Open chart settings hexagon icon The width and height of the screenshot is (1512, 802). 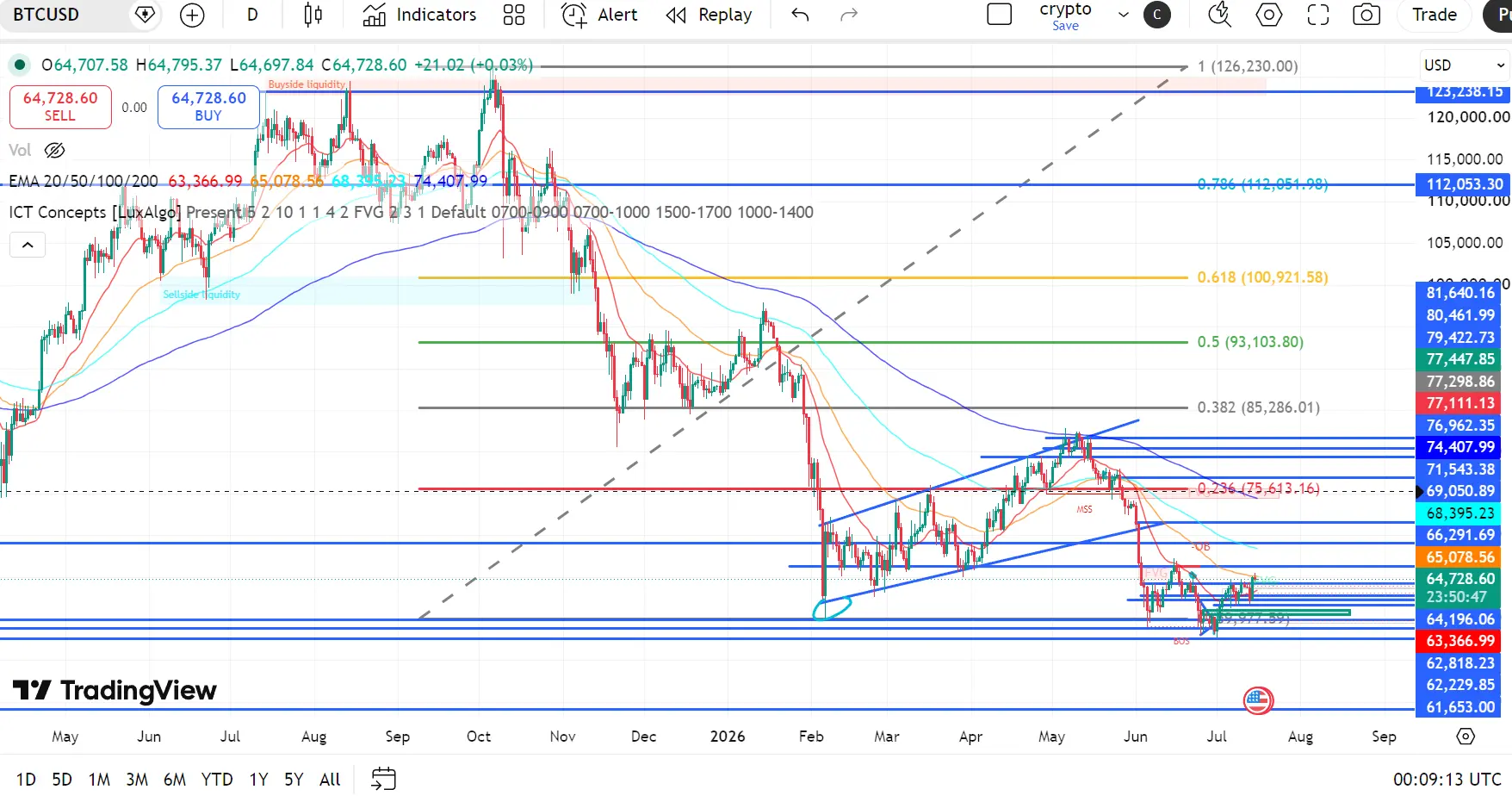point(1268,15)
